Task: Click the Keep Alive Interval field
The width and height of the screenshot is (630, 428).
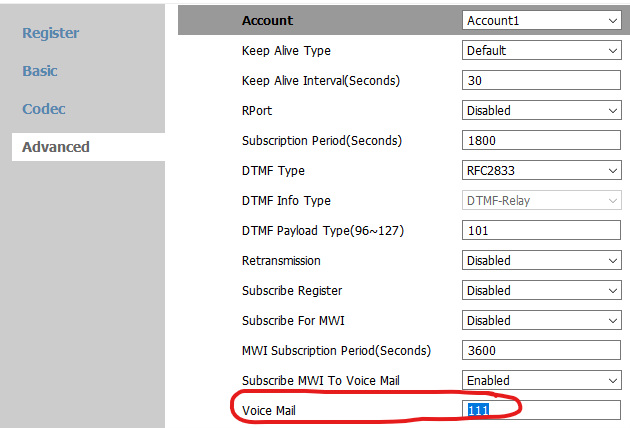Action: click(x=541, y=80)
